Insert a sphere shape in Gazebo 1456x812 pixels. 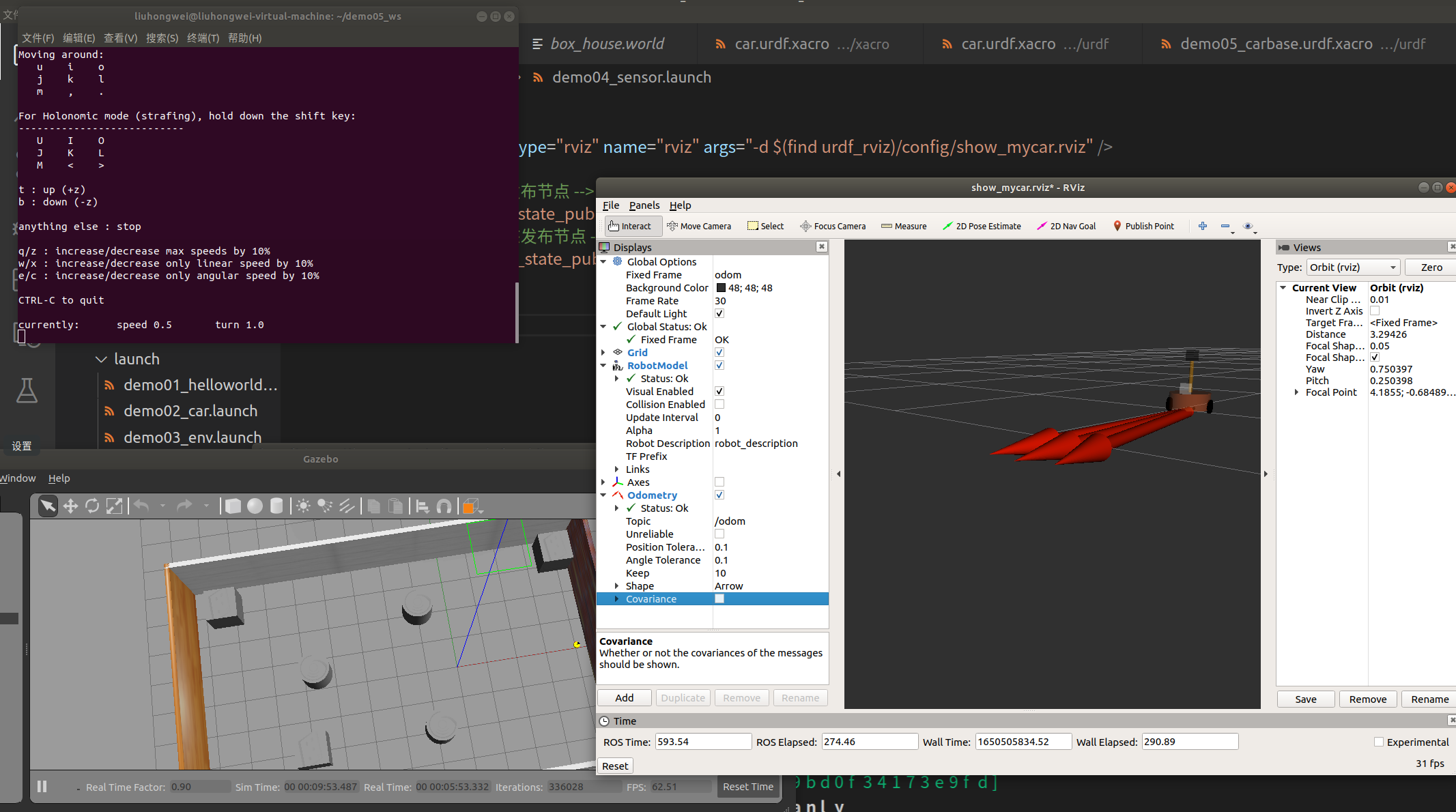tap(255, 506)
